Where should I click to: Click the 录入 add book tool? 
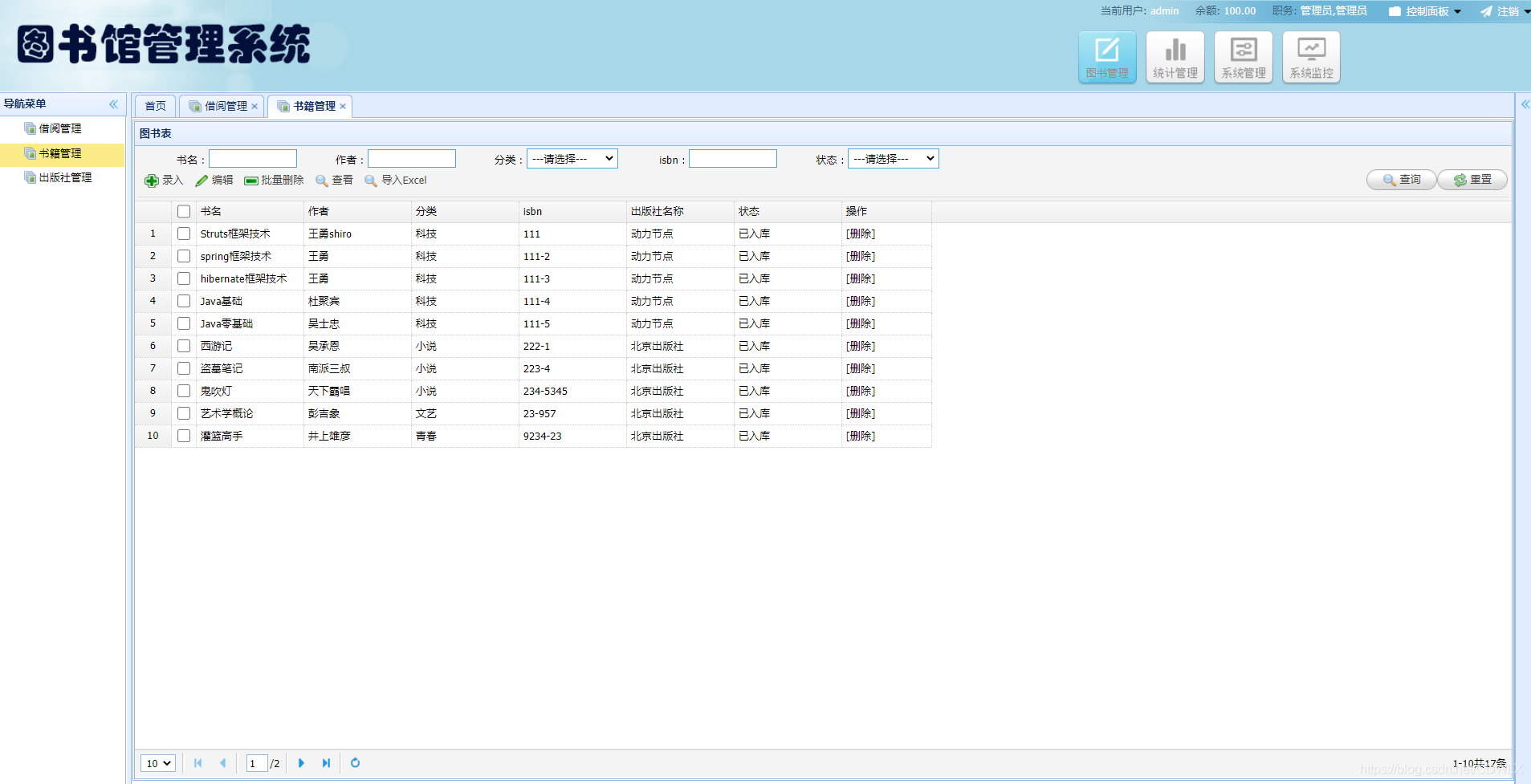164,181
